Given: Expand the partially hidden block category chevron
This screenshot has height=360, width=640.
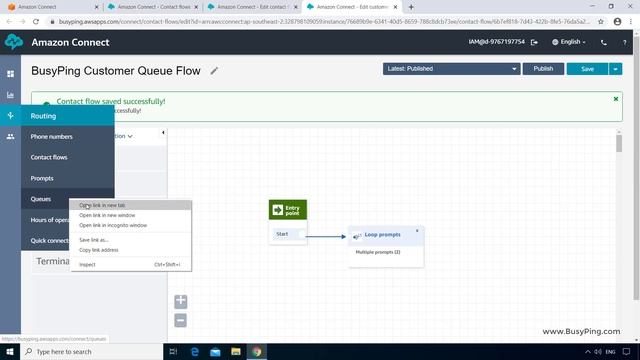Looking at the screenshot, I should 130,136.
